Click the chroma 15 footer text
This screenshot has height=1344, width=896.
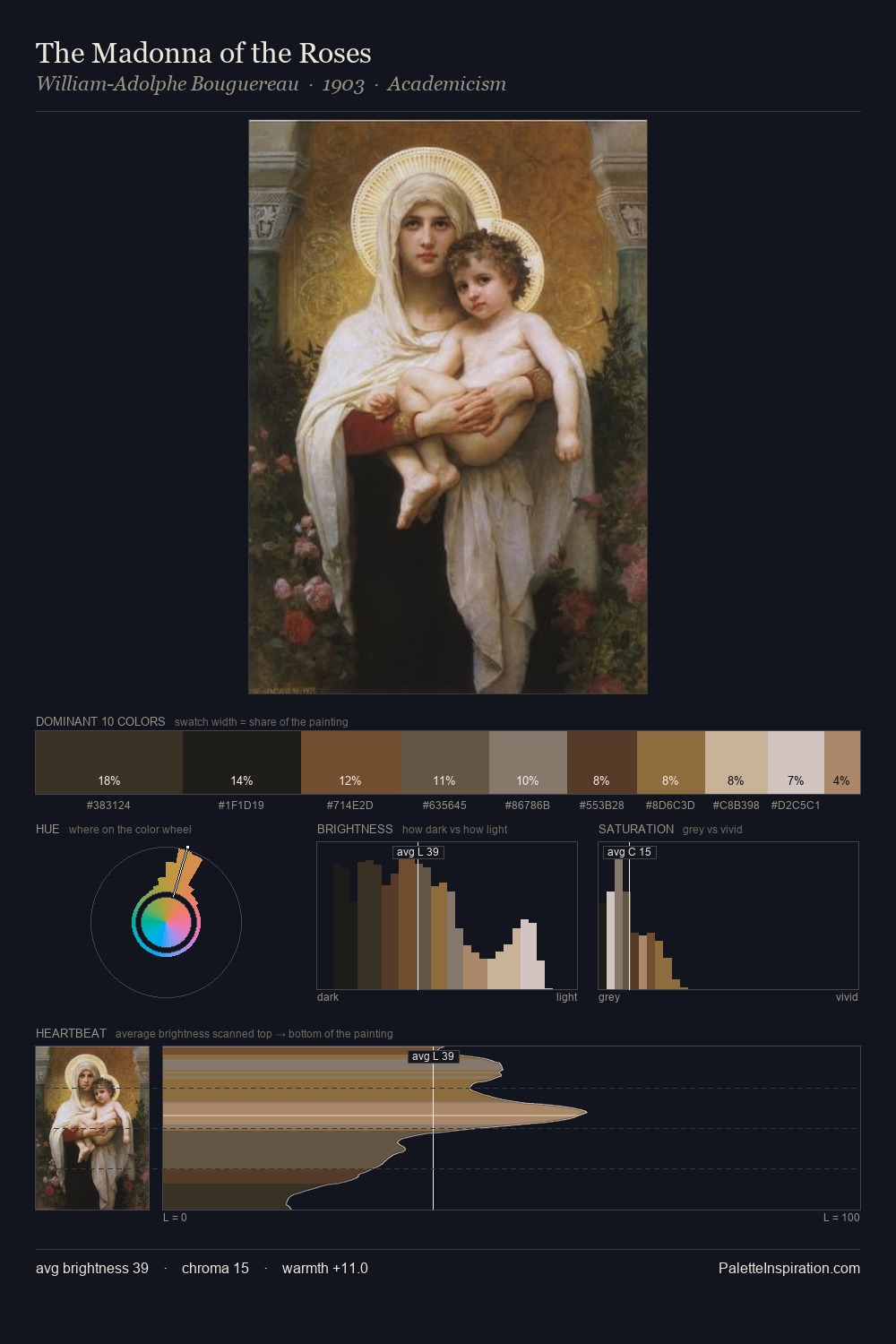[215, 1268]
